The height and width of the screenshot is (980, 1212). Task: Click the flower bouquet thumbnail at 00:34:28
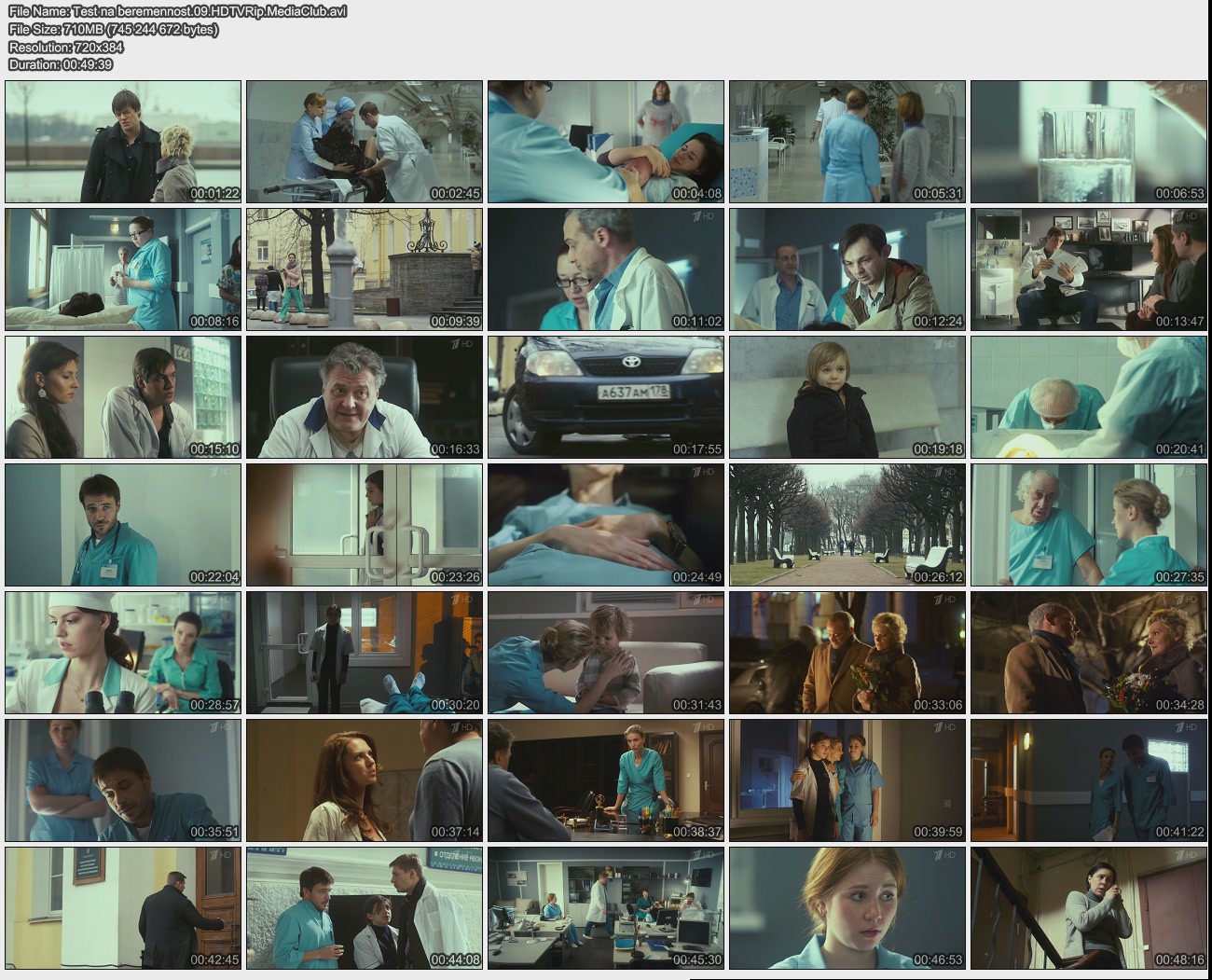pos(1088,653)
